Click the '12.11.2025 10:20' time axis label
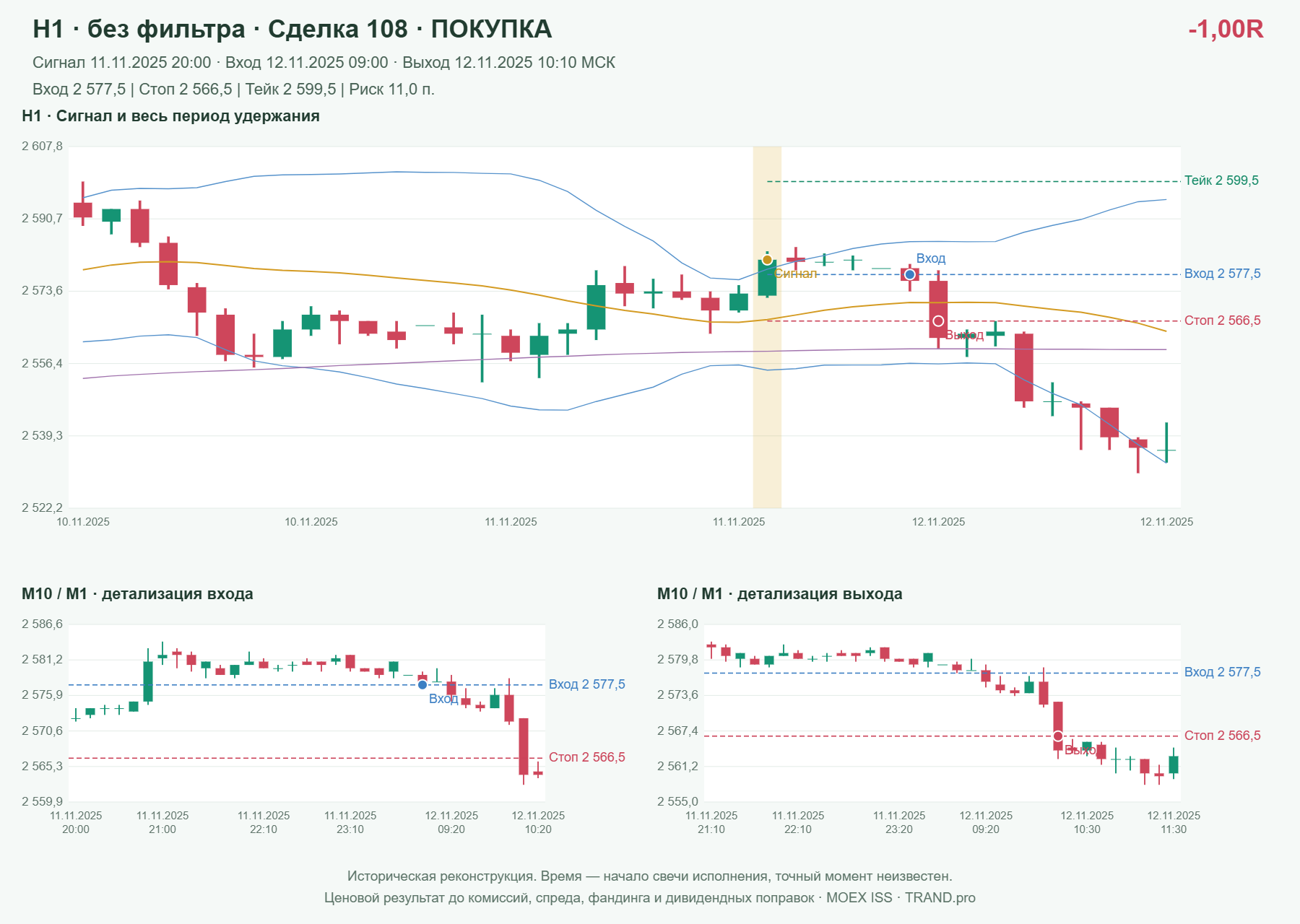This screenshot has height=924, width=1300. pyautogui.click(x=538, y=822)
